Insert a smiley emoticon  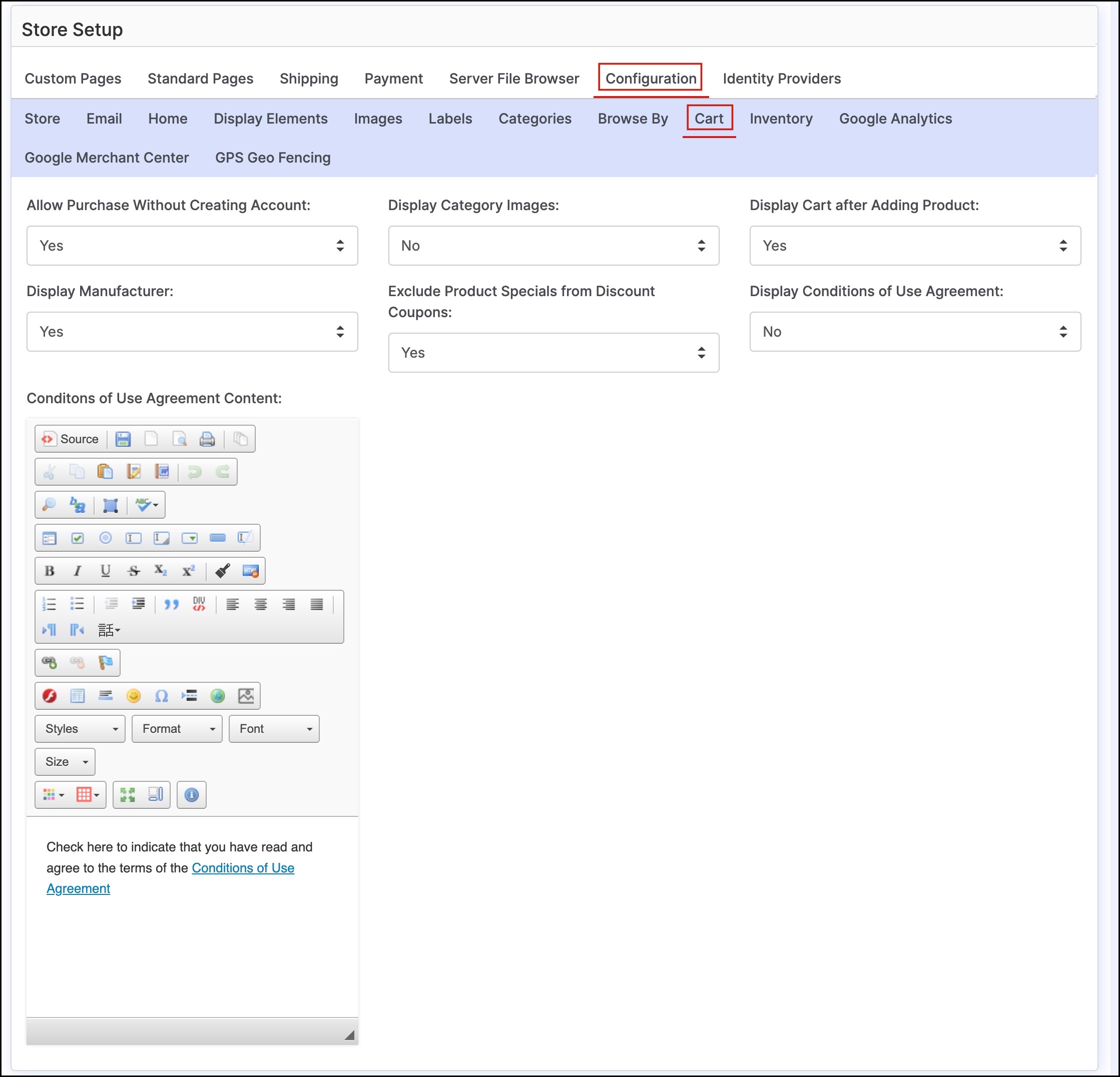point(133,695)
